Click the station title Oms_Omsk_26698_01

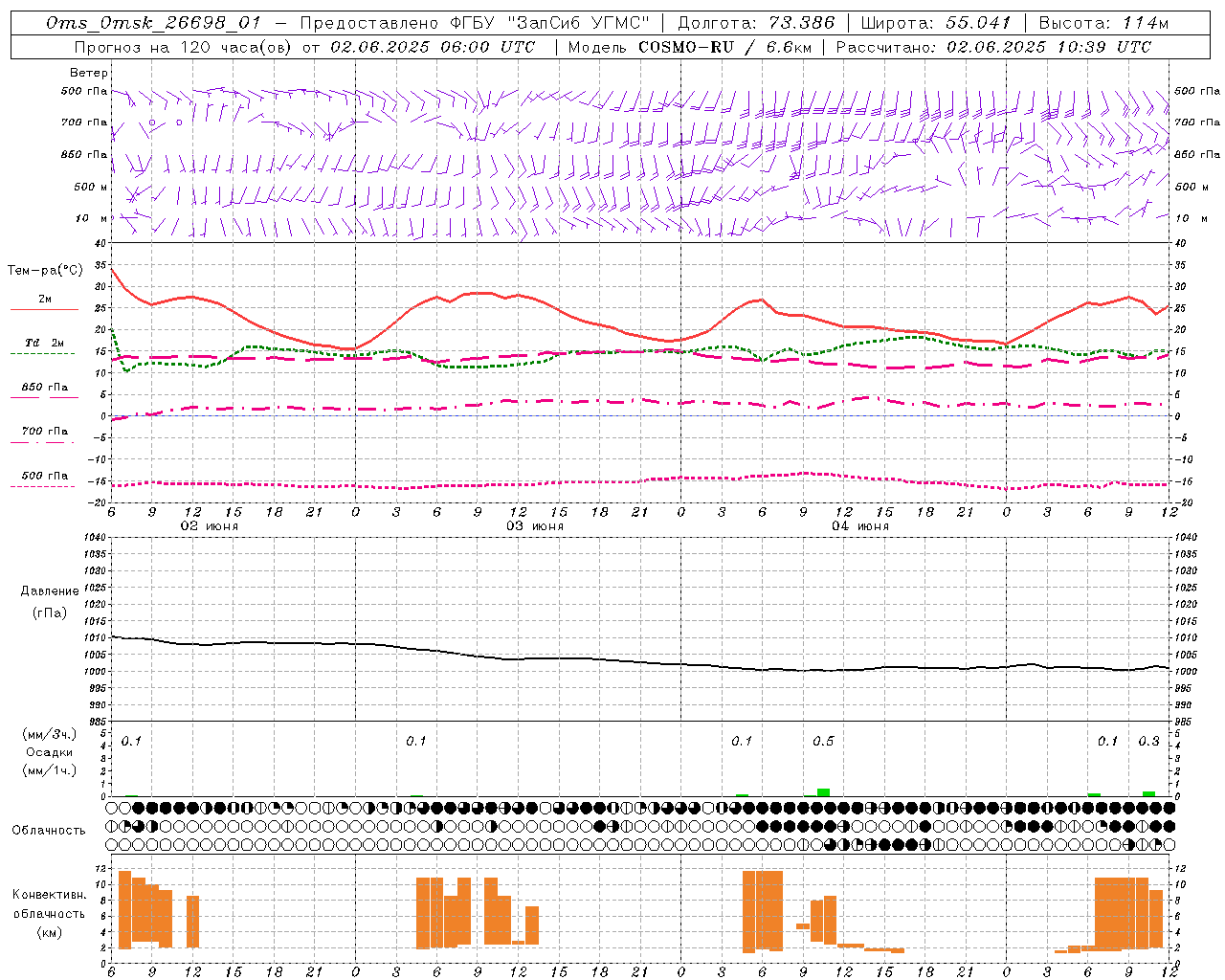click(x=153, y=24)
